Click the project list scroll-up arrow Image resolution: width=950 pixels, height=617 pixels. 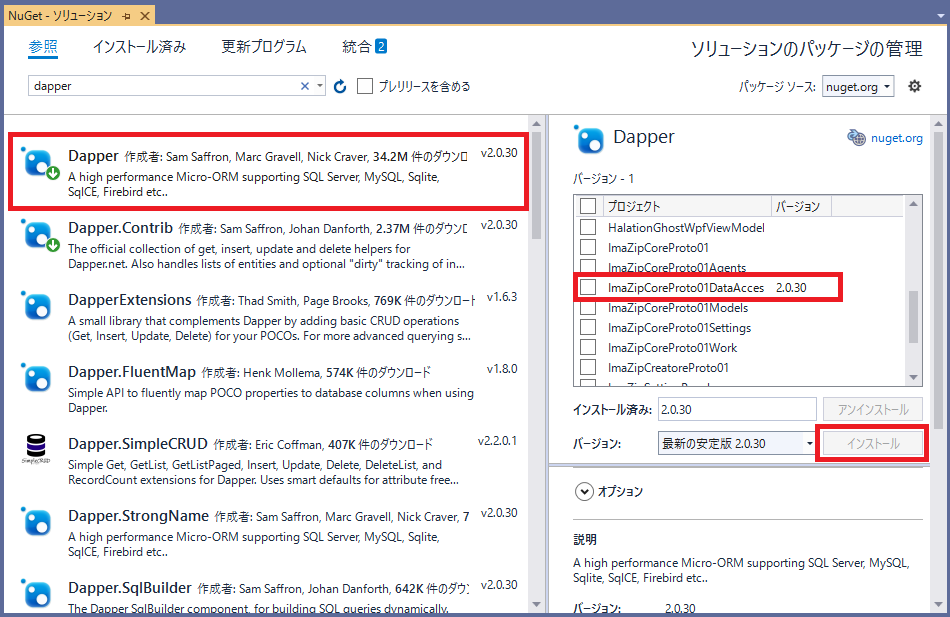coord(913,204)
